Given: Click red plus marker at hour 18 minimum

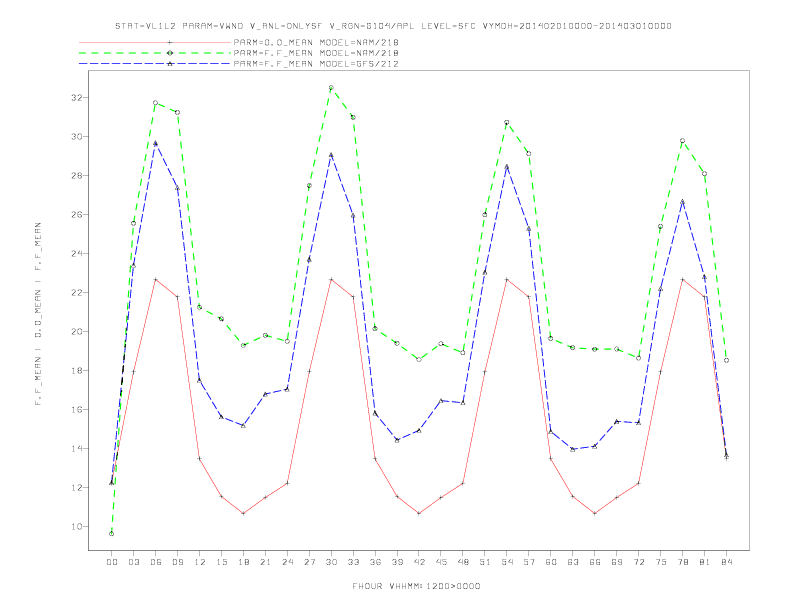Looking at the screenshot, I should [243, 514].
